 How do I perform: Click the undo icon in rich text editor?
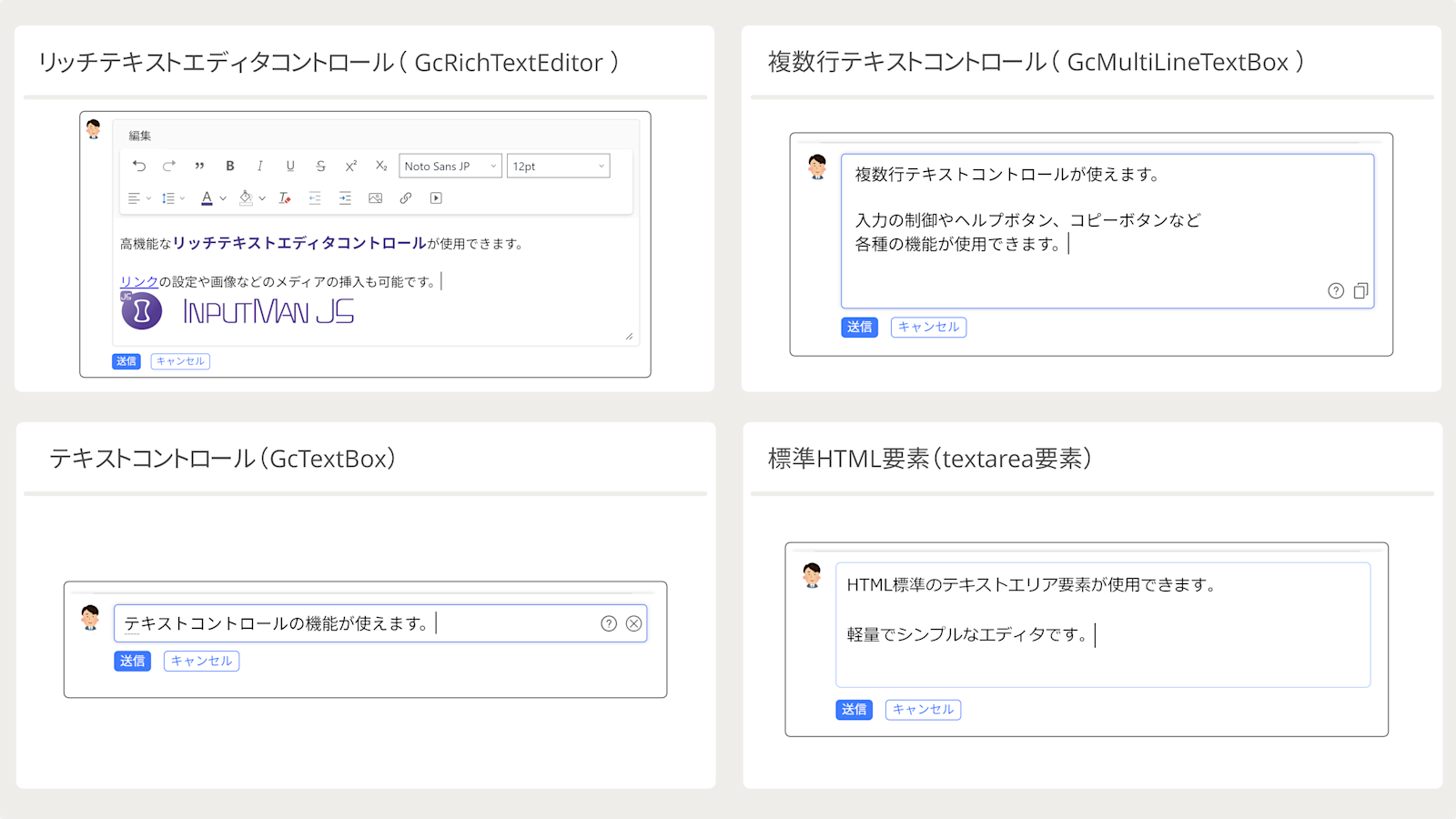pos(138,166)
